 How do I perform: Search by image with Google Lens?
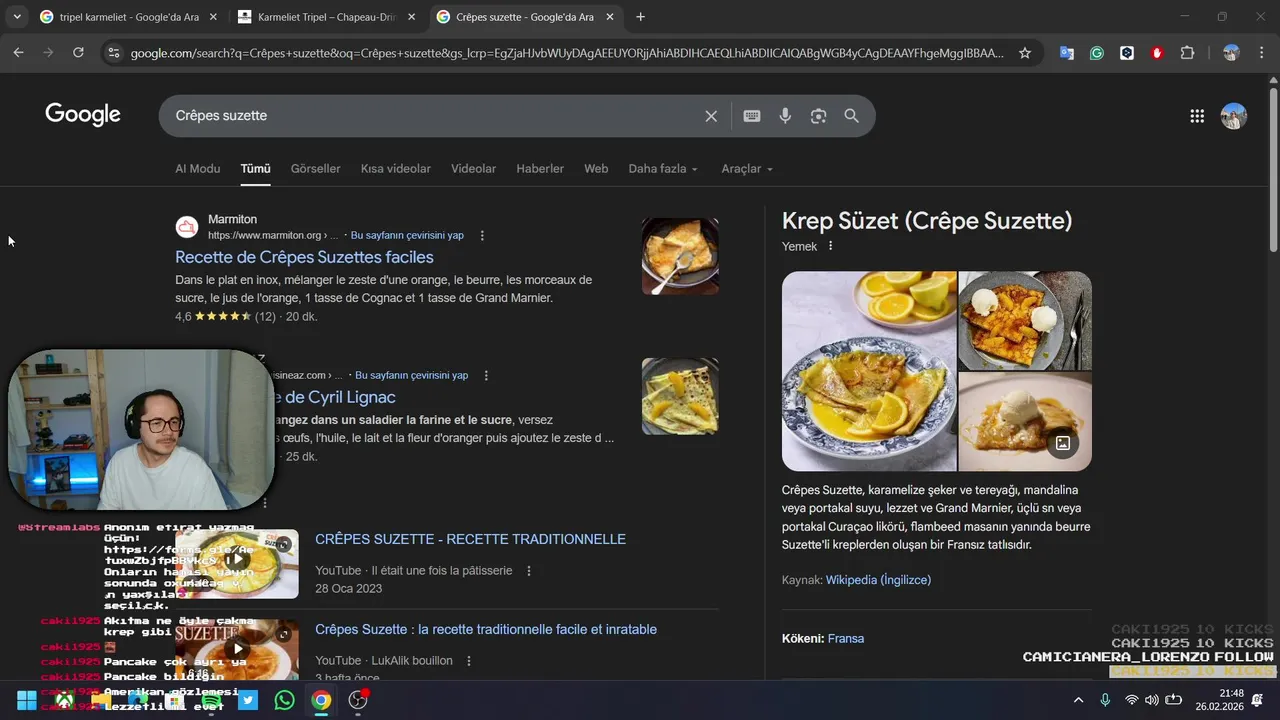[818, 116]
